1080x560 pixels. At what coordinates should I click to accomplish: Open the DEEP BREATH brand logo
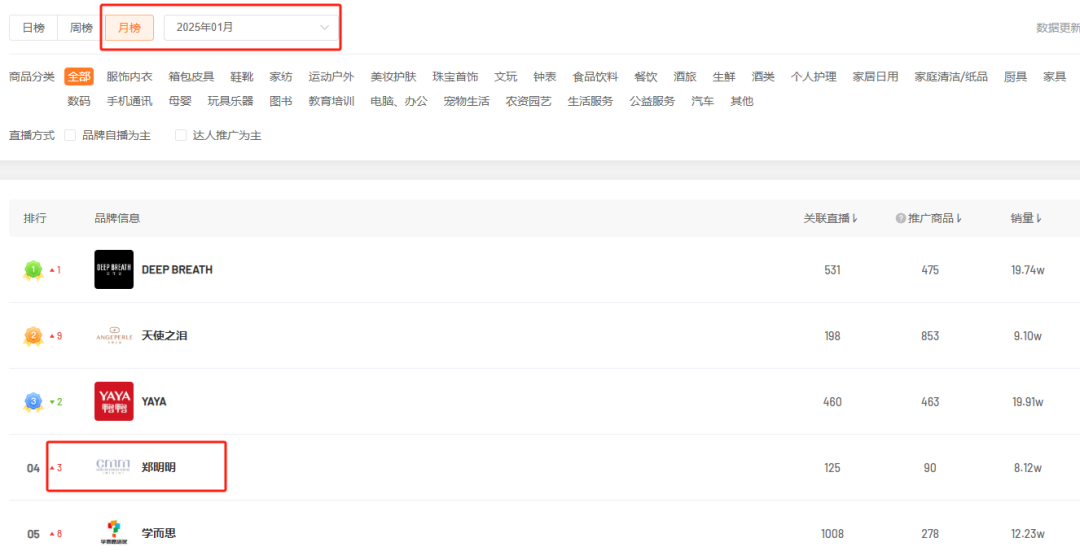pyautogui.click(x=114, y=269)
